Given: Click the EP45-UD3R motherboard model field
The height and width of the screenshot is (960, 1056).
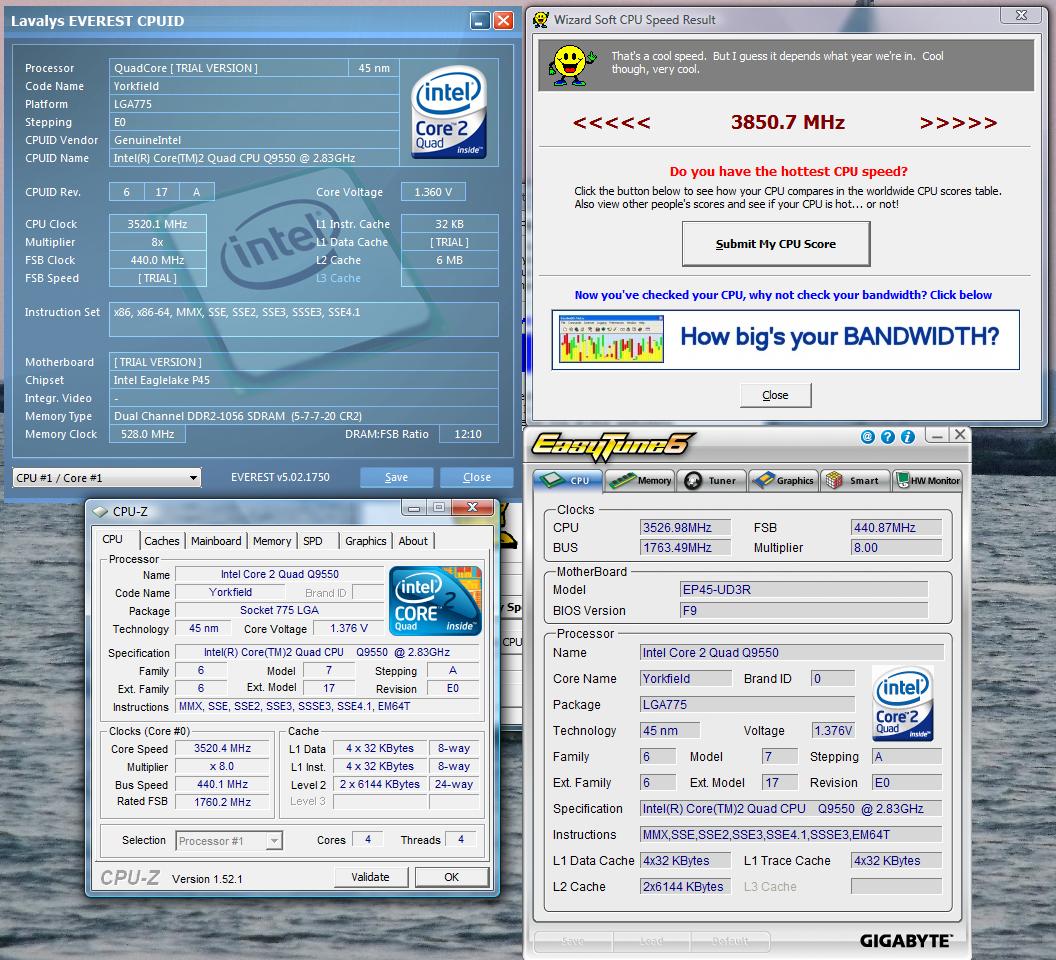Looking at the screenshot, I should (804, 590).
